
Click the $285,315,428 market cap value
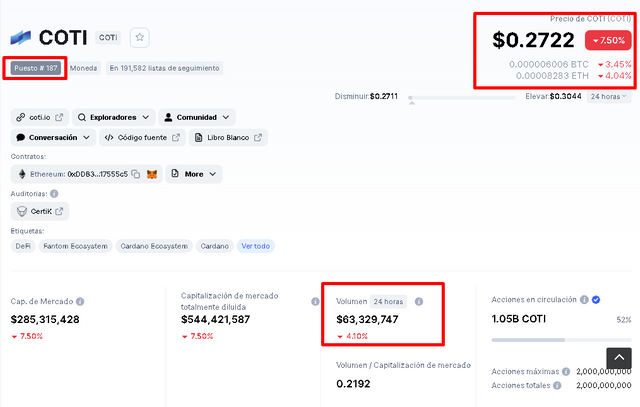click(x=45, y=319)
